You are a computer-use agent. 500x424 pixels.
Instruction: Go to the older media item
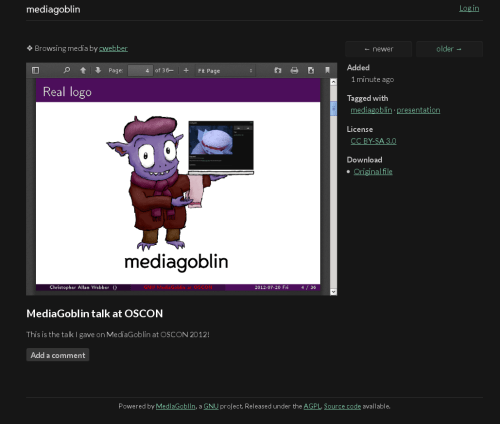[449, 49]
